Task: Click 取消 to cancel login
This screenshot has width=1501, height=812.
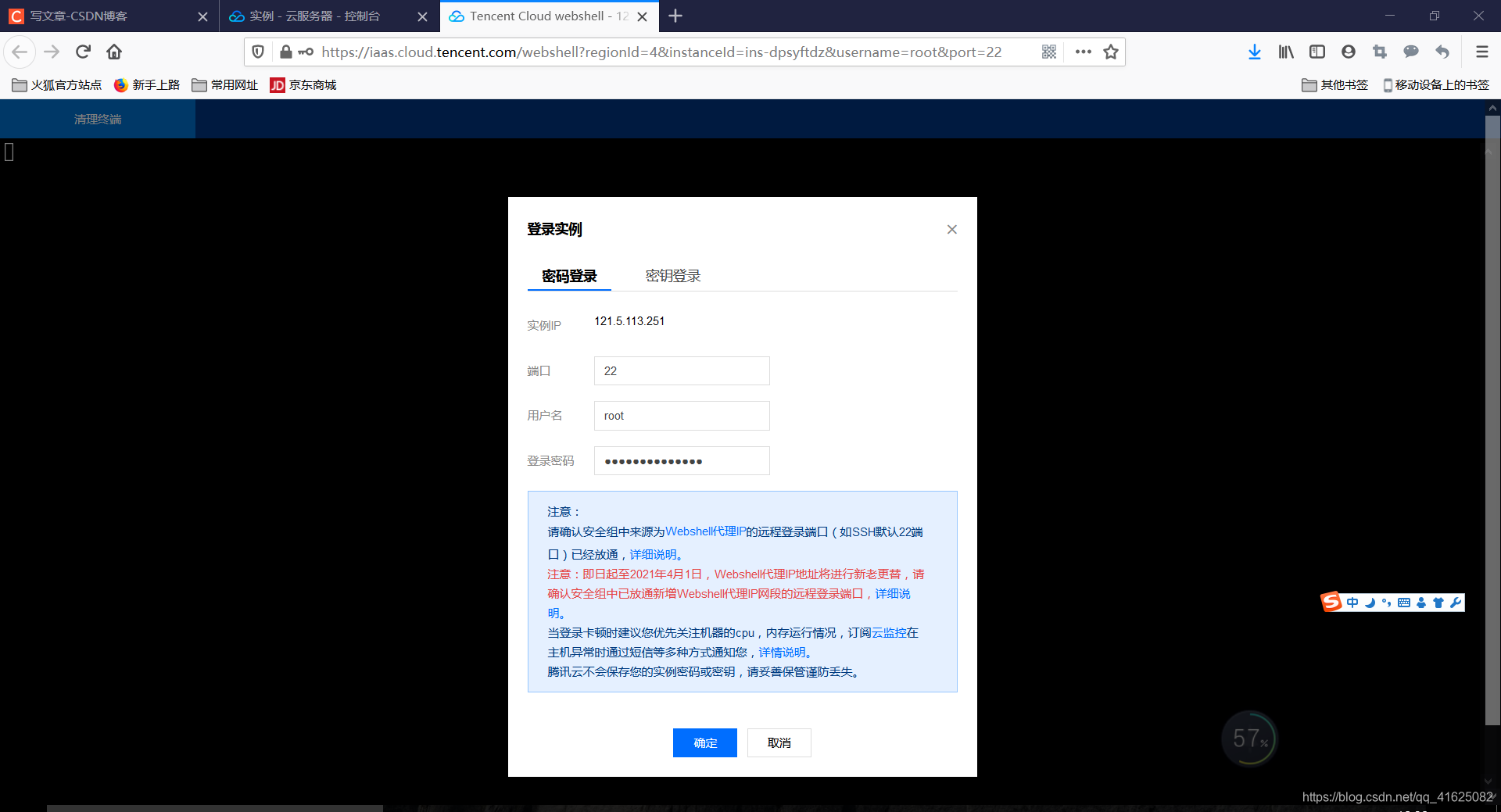Action: click(779, 742)
